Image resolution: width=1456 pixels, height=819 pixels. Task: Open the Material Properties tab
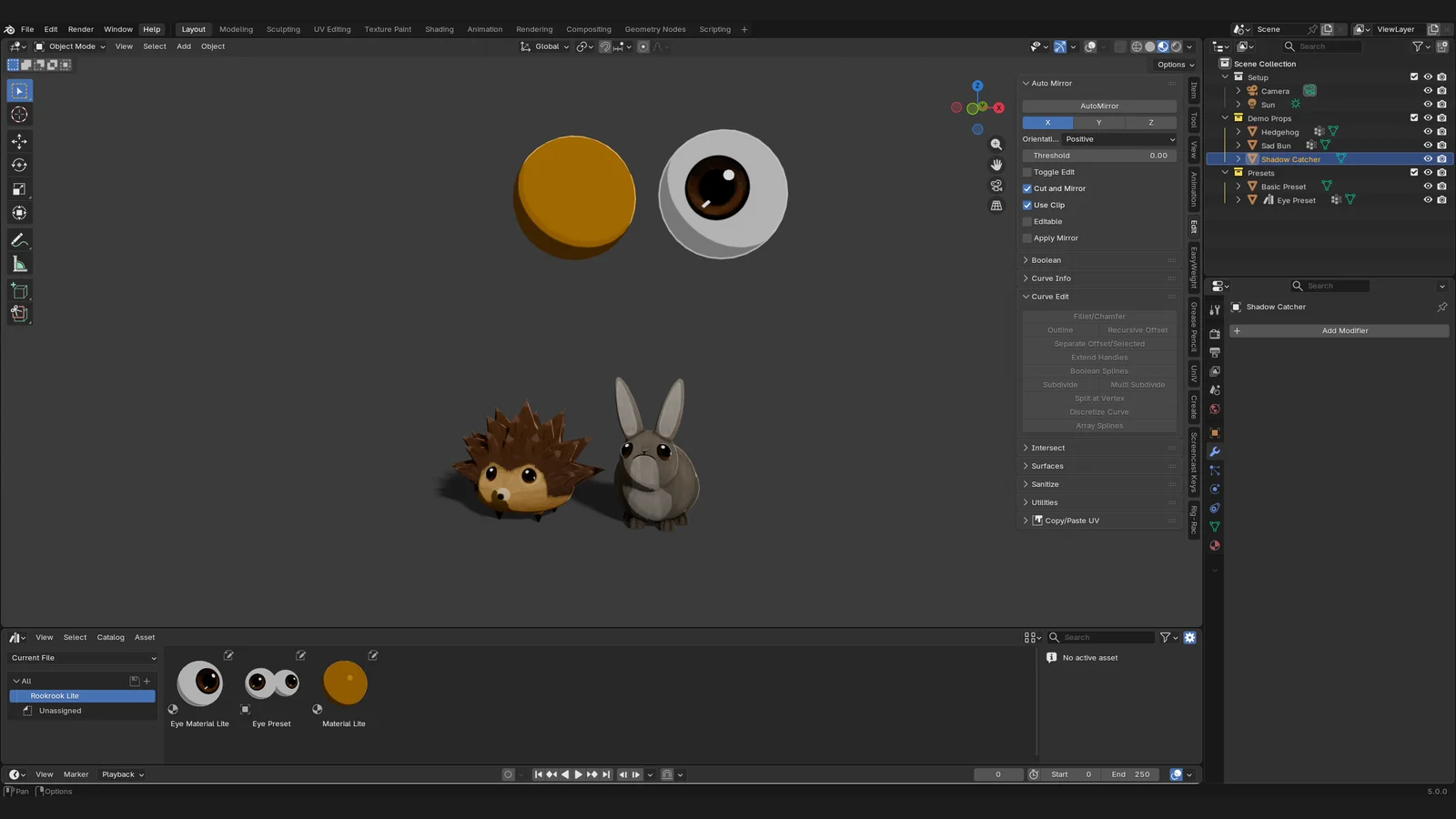point(1215,545)
